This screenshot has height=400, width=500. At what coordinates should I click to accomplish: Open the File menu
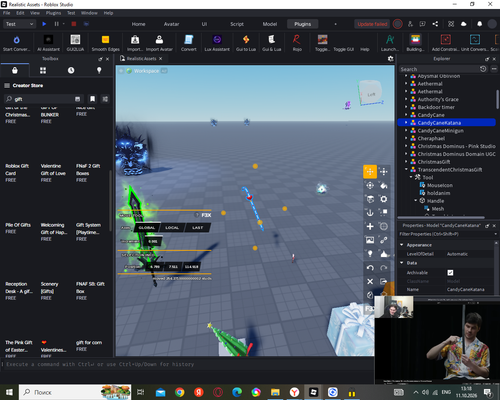coord(7,13)
